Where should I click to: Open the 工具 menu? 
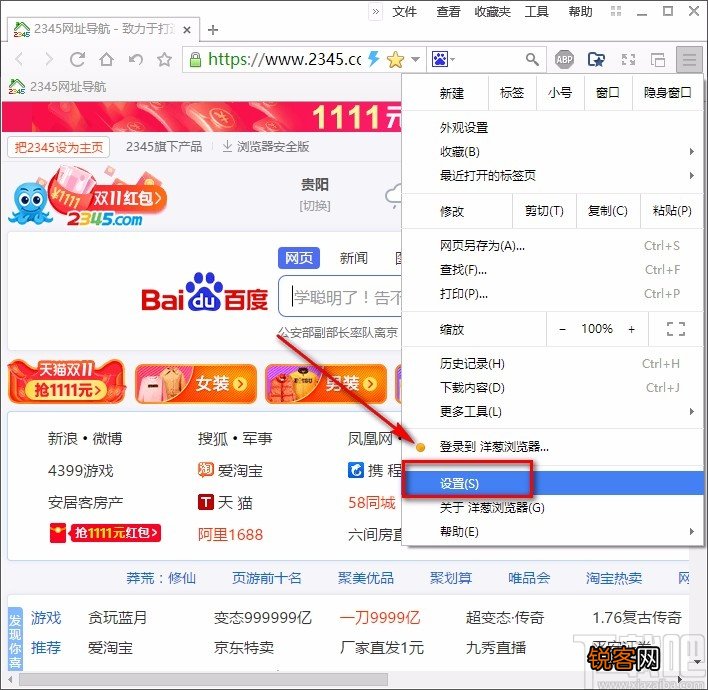tap(536, 11)
